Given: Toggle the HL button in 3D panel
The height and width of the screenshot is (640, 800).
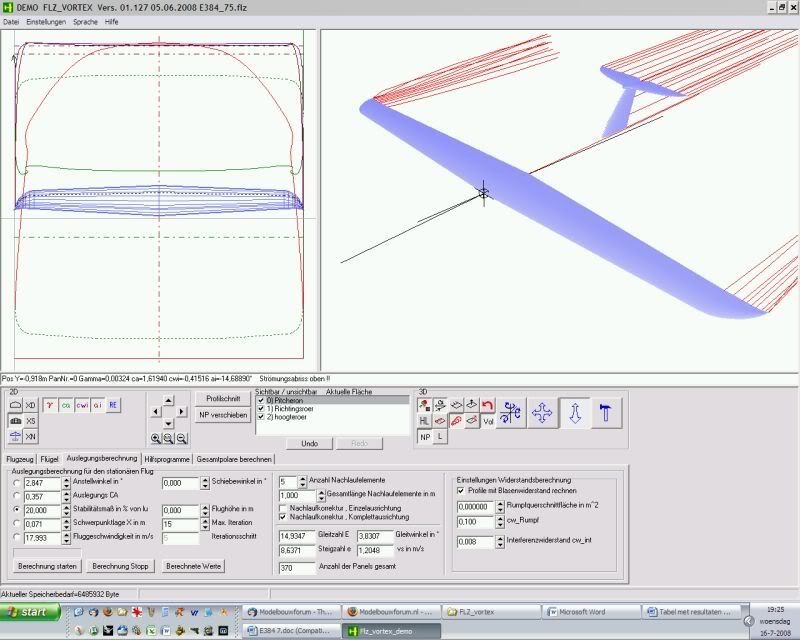Looking at the screenshot, I should pyautogui.click(x=424, y=421).
